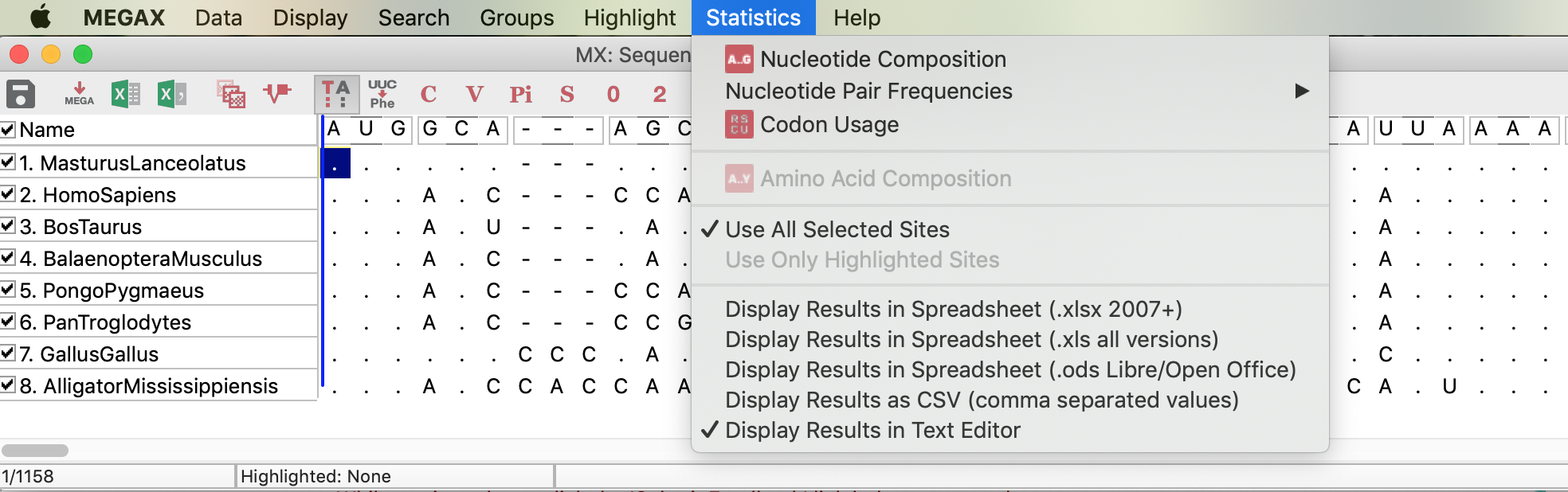Open the Codon Usage statistic

pyautogui.click(x=830, y=124)
